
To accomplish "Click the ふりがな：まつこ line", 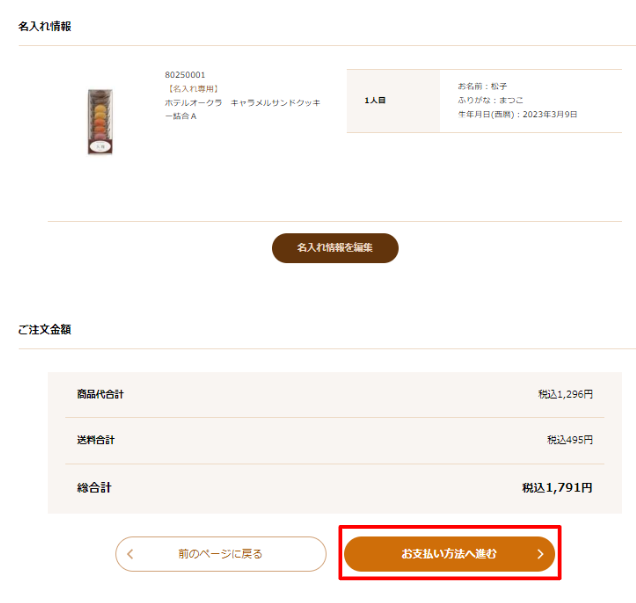I will 490,100.
